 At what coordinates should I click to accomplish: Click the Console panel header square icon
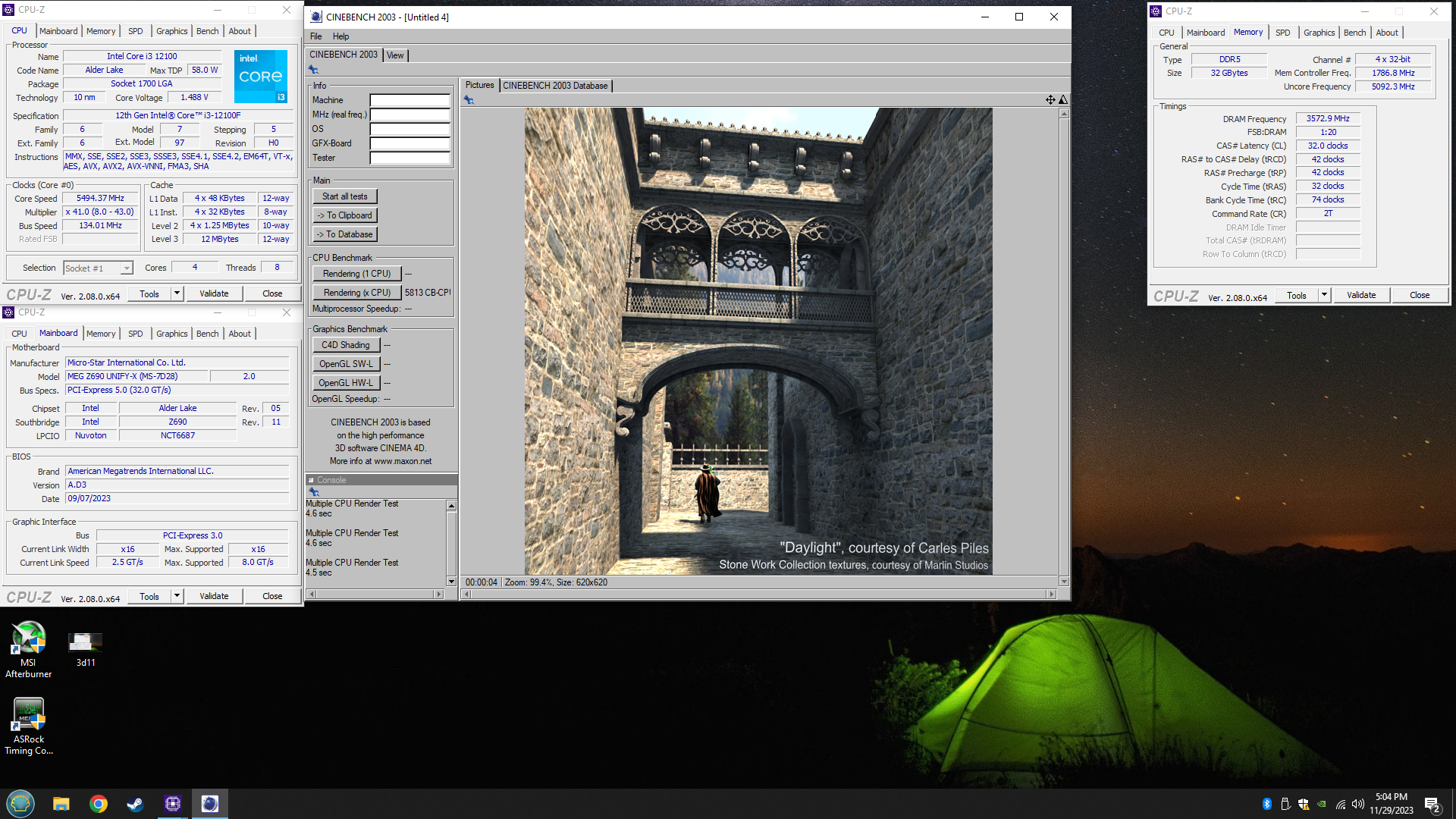pos(311,480)
